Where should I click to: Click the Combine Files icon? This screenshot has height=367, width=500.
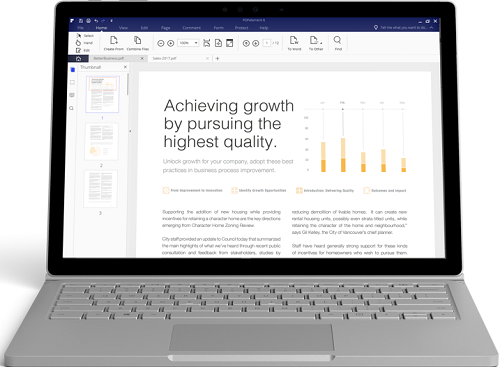tap(138, 43)
